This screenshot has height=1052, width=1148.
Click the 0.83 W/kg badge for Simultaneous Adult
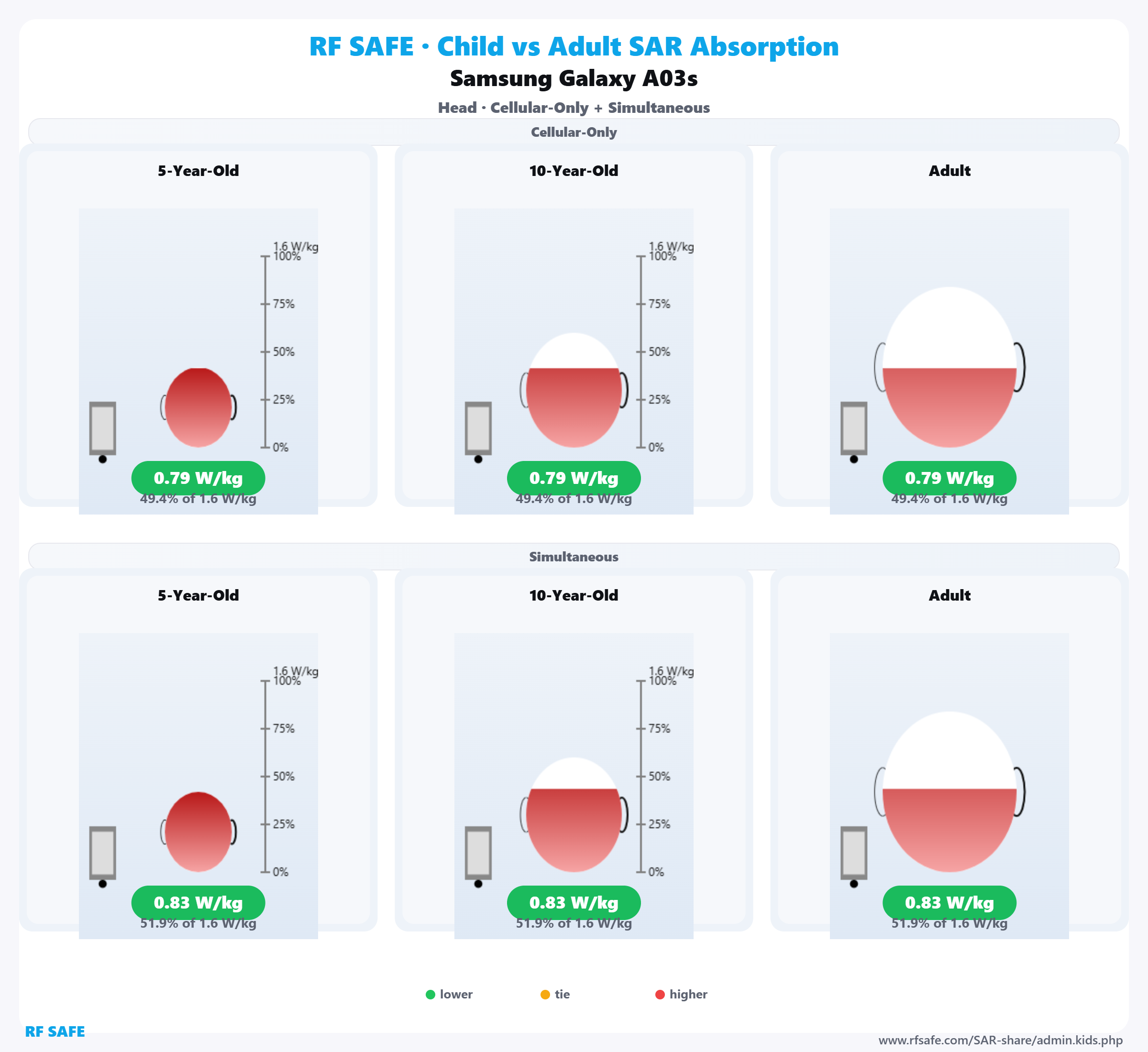tap(949, 903)
